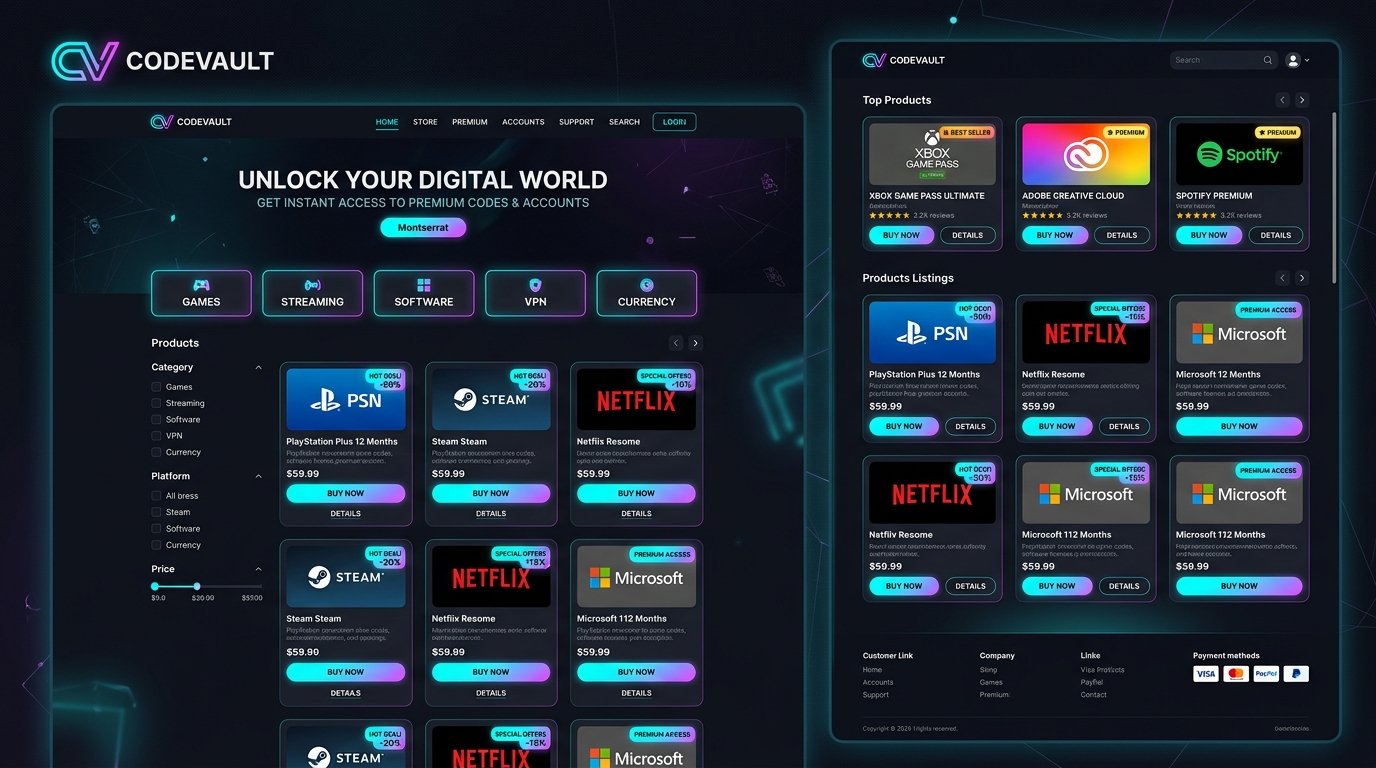The height and width of the screenshot is (768, 1376).
Task: Click the left price slider handle
Action: click(155, 585)
